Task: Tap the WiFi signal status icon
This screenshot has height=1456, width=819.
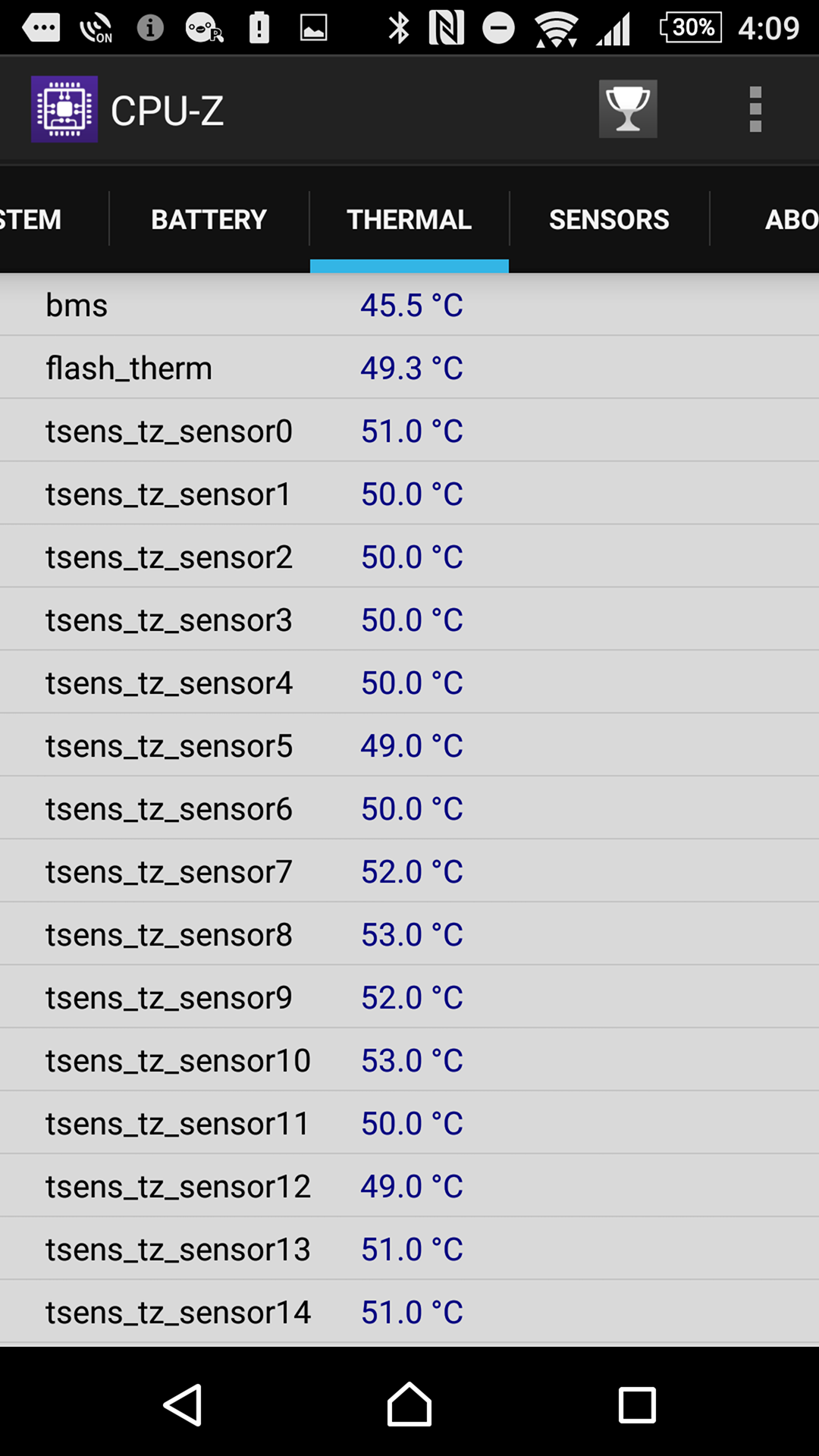Action: click(556, 29)
